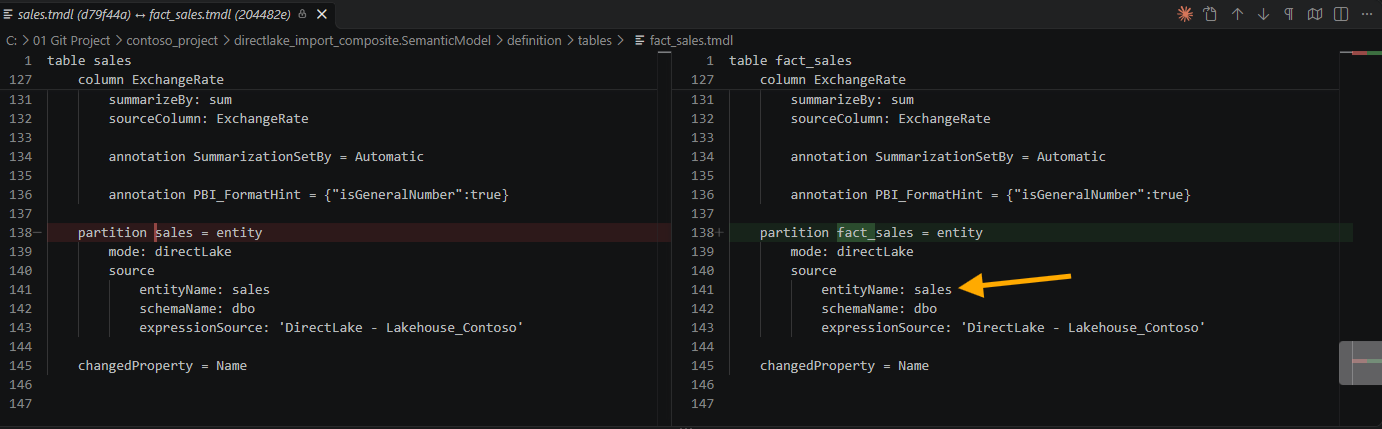Toggle collapse unchanged regions map icon
This screenshot has height=429, width=1382.
(x=1315, y=14)
